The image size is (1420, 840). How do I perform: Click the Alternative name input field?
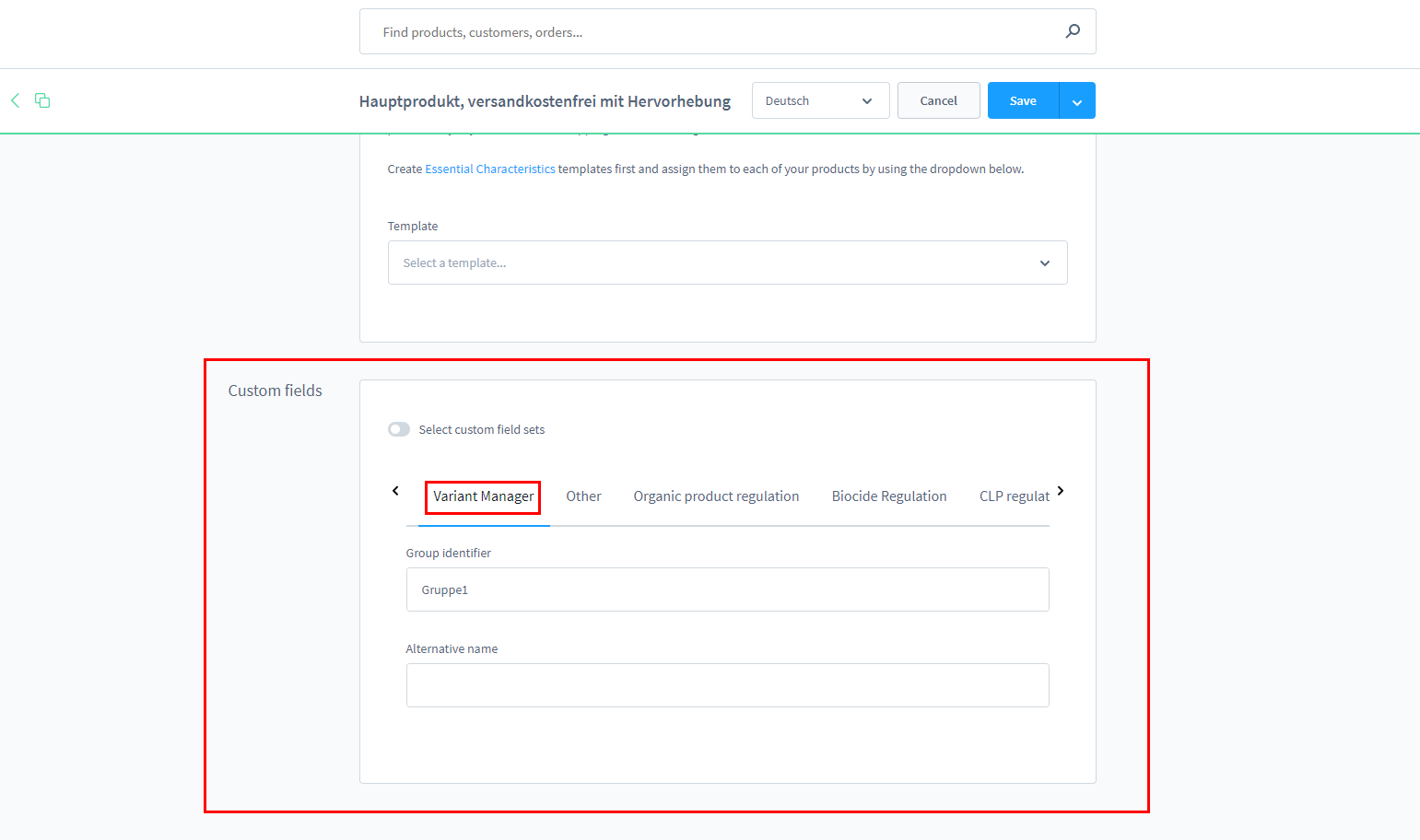pos(727,685)
